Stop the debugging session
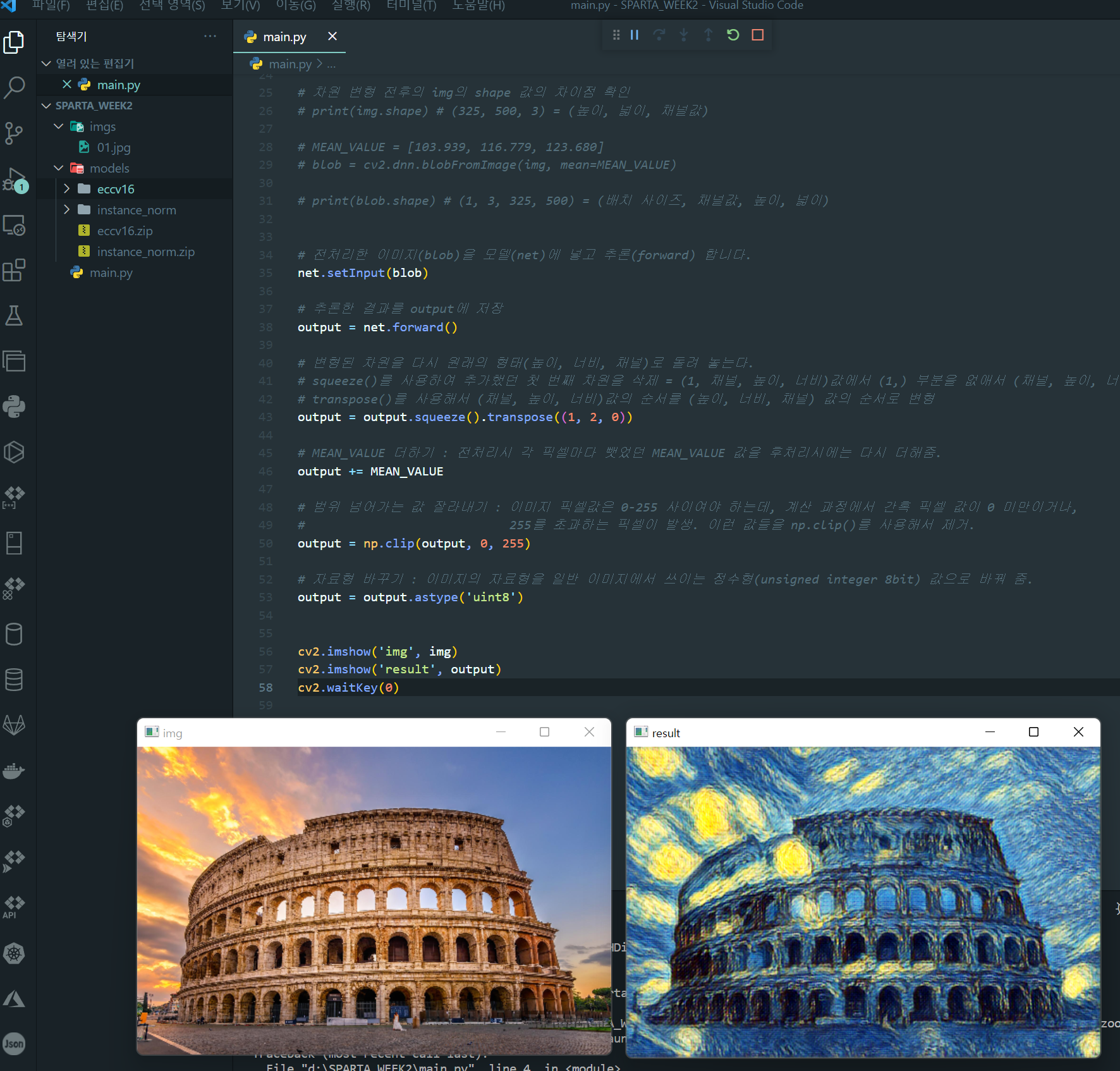This screenshot has height=1071, width=1120. 758,35
